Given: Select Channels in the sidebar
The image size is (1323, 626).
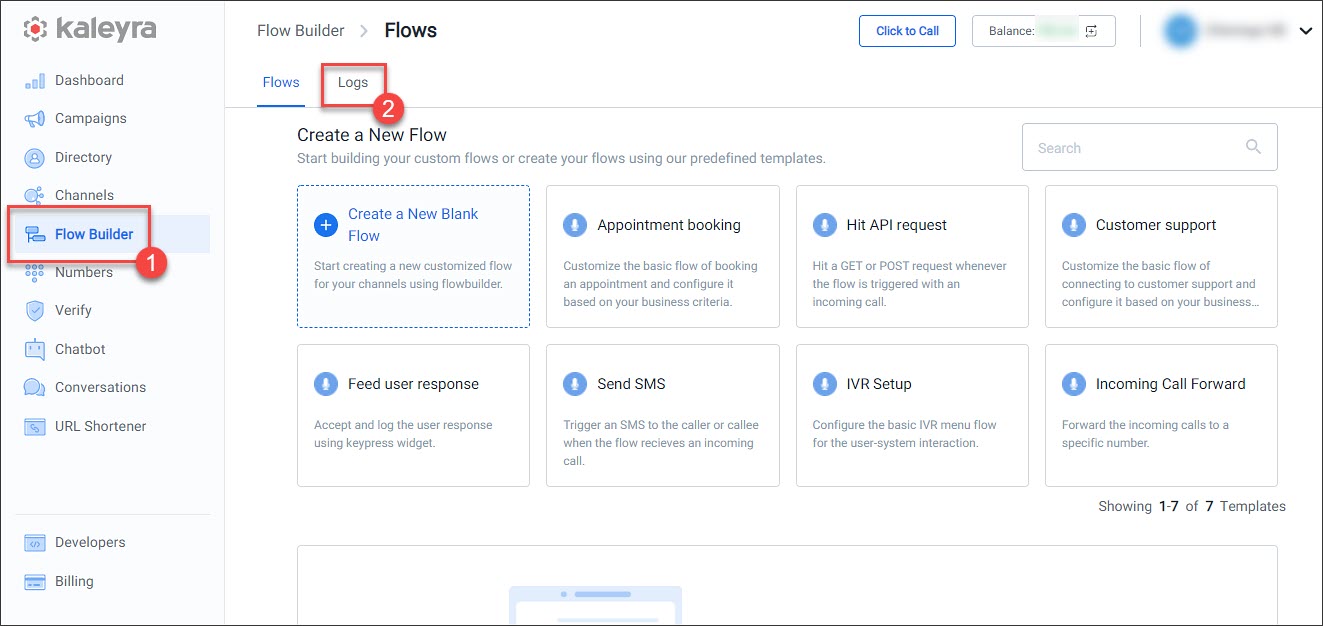Looking at the screenshot, I should click(x=84, y=195).
